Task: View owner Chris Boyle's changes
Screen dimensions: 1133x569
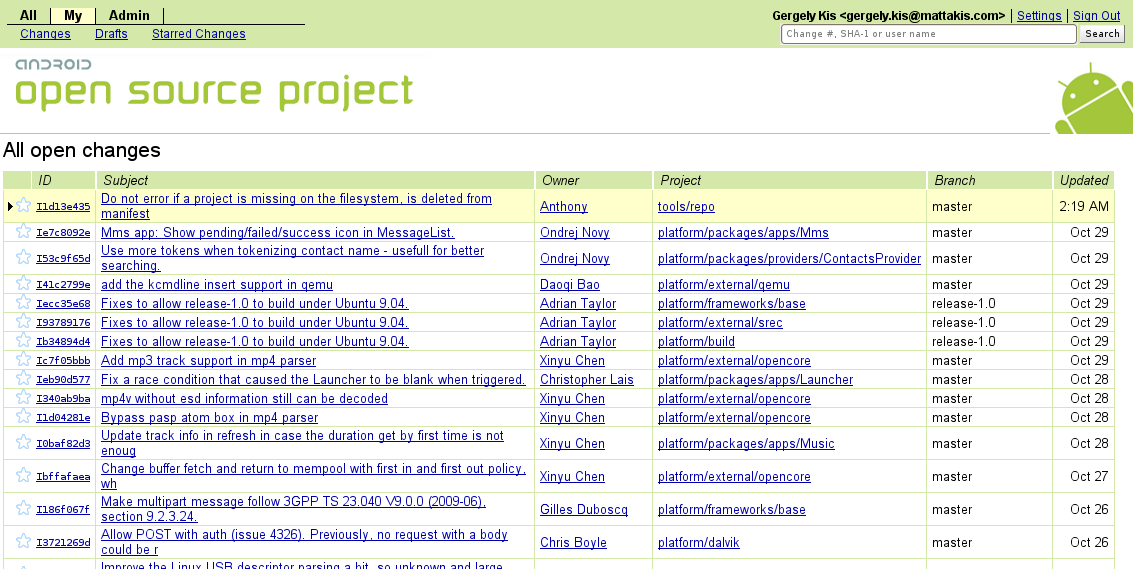Action: click(573, 543)
